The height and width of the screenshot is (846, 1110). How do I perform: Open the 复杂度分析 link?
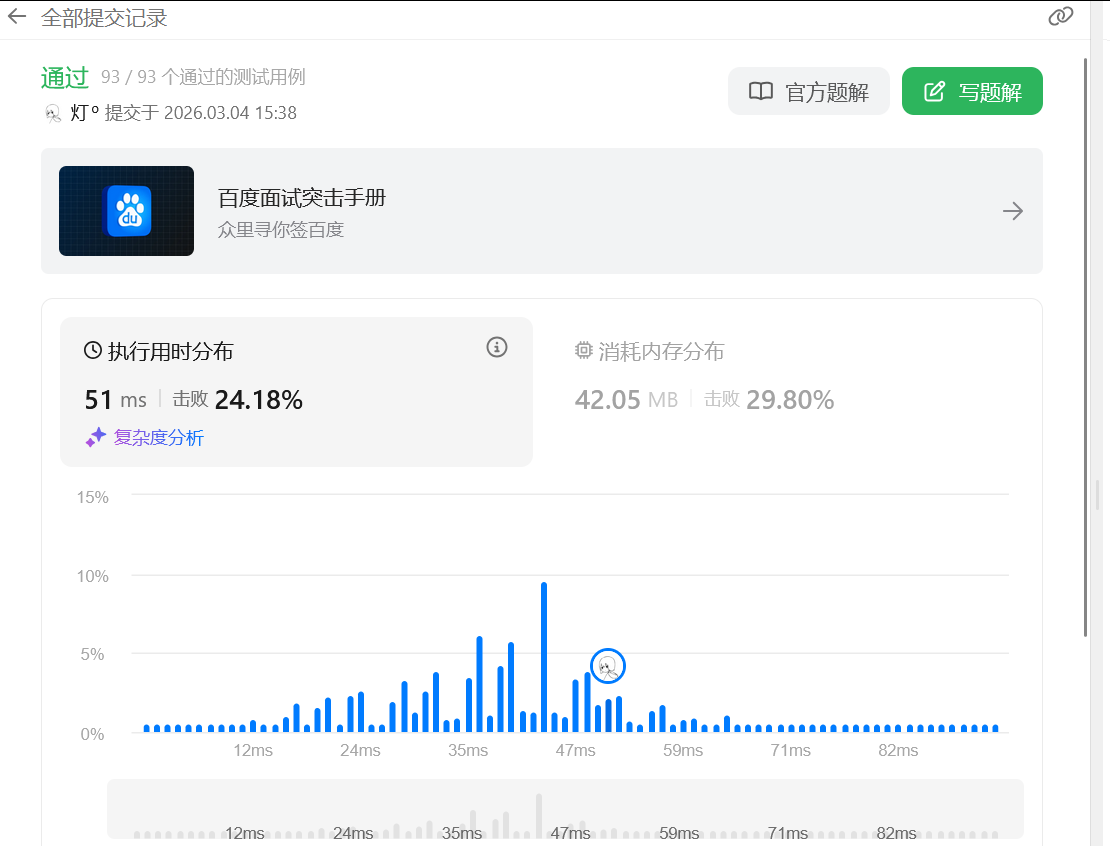click(158, 437)
